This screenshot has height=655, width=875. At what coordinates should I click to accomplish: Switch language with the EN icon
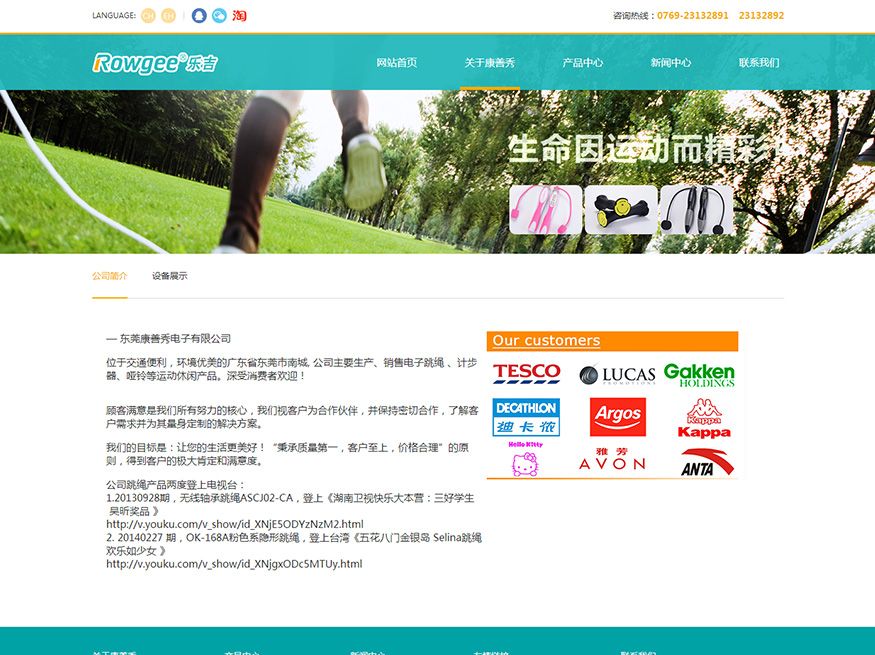[x=169, y=16]
